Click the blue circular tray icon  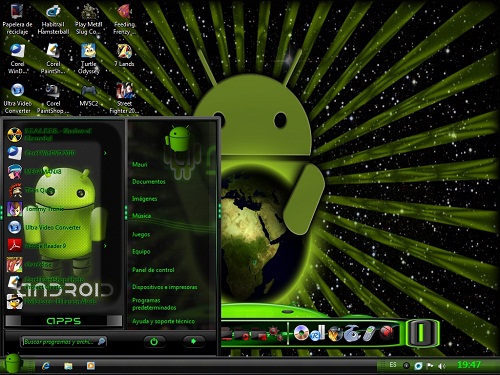coord(418,366)
